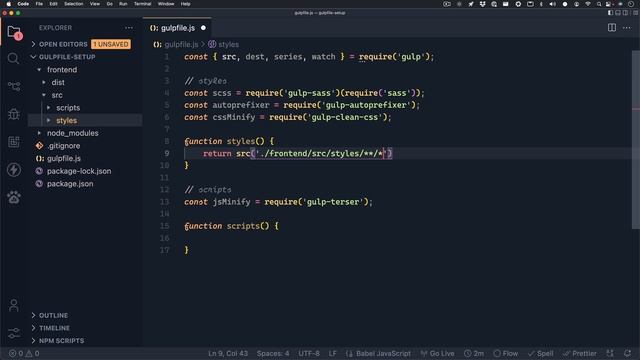Open the Search view in activity bar
The image size is (640, 360).
tap(13, 58)
